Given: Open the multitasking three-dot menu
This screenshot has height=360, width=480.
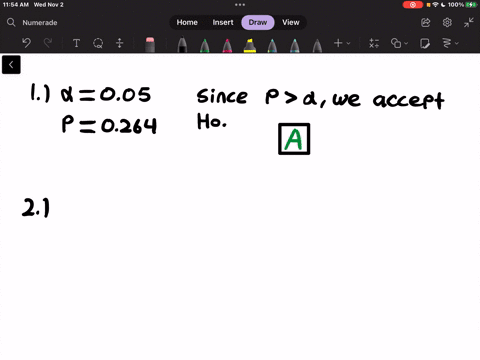Looking at the screenshot, I should click(x=240, y=5).
